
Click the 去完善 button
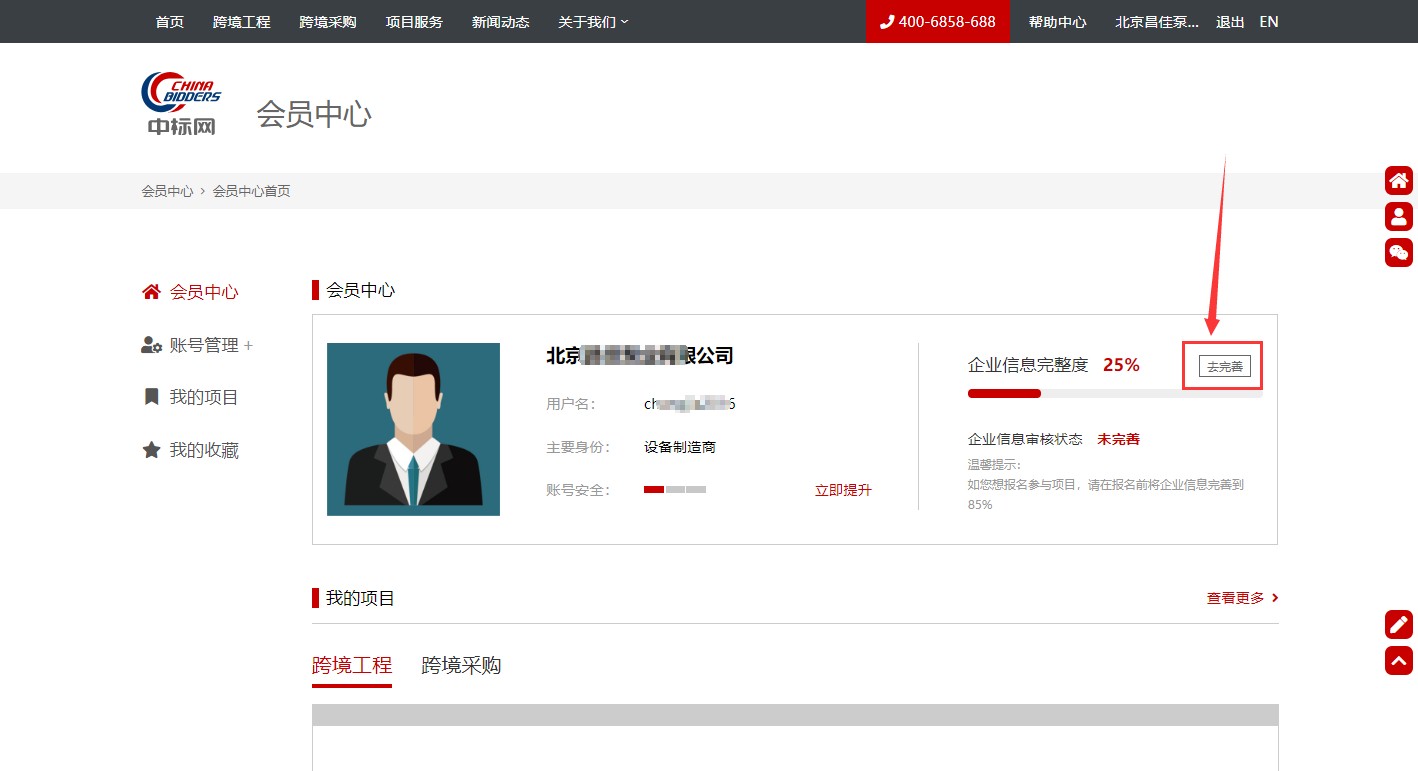(1225, 366)
